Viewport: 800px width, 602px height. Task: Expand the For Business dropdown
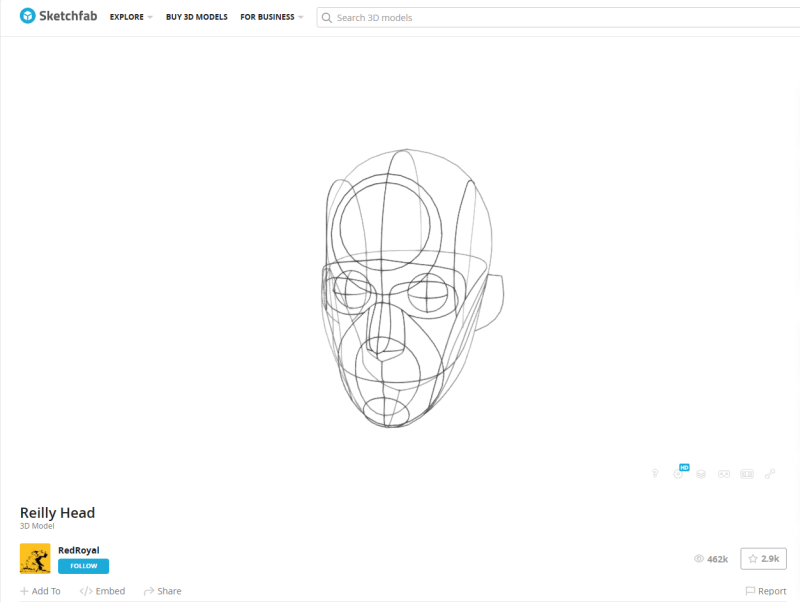pyautogui.click(x=271, y=18)
